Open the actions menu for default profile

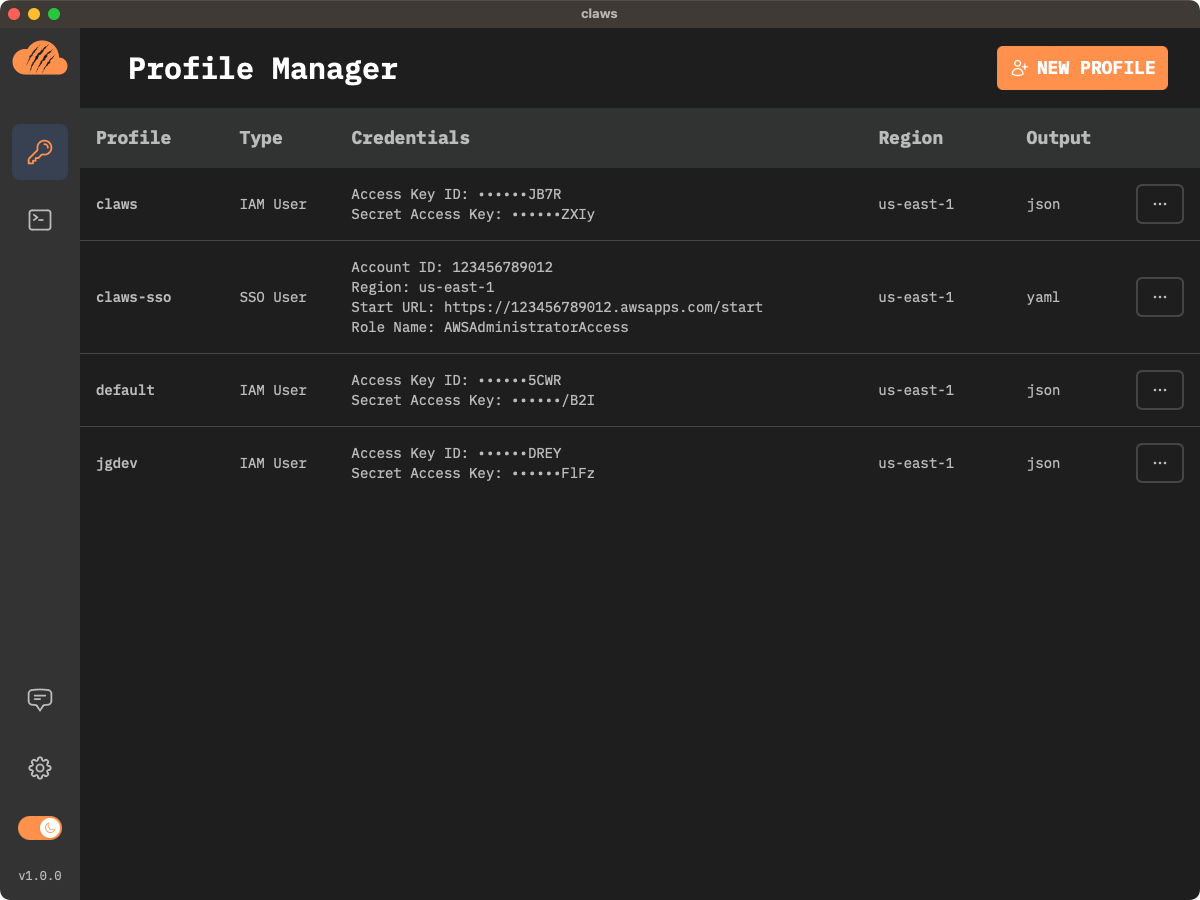(1160, 390)
